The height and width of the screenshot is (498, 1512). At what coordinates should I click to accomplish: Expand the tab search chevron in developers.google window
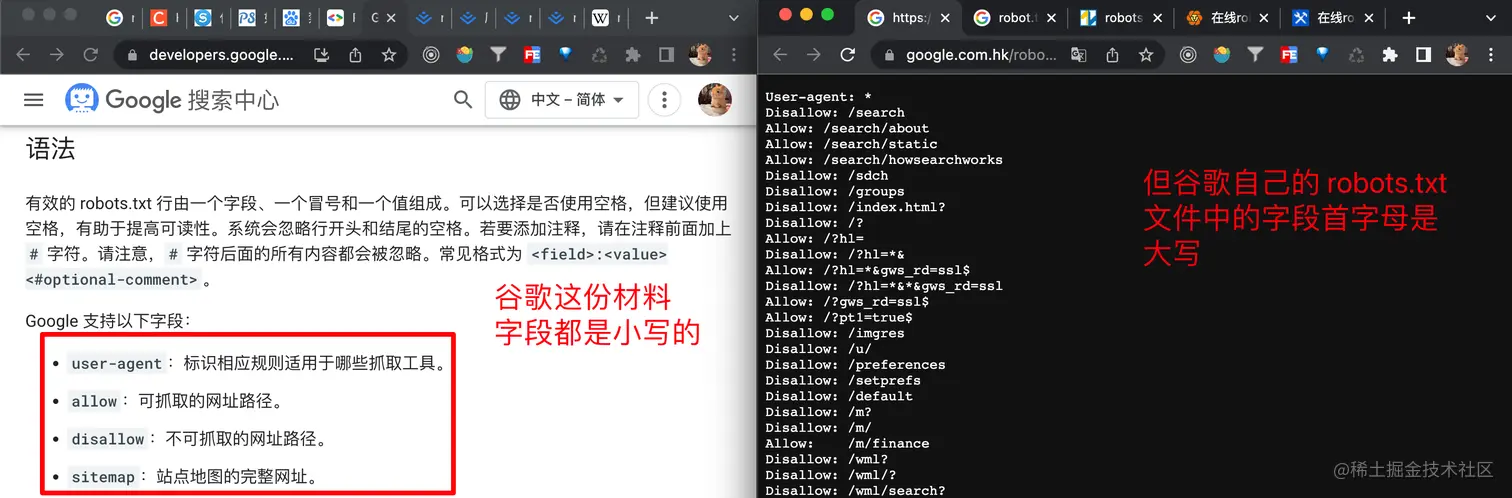(x=735, y=18)
